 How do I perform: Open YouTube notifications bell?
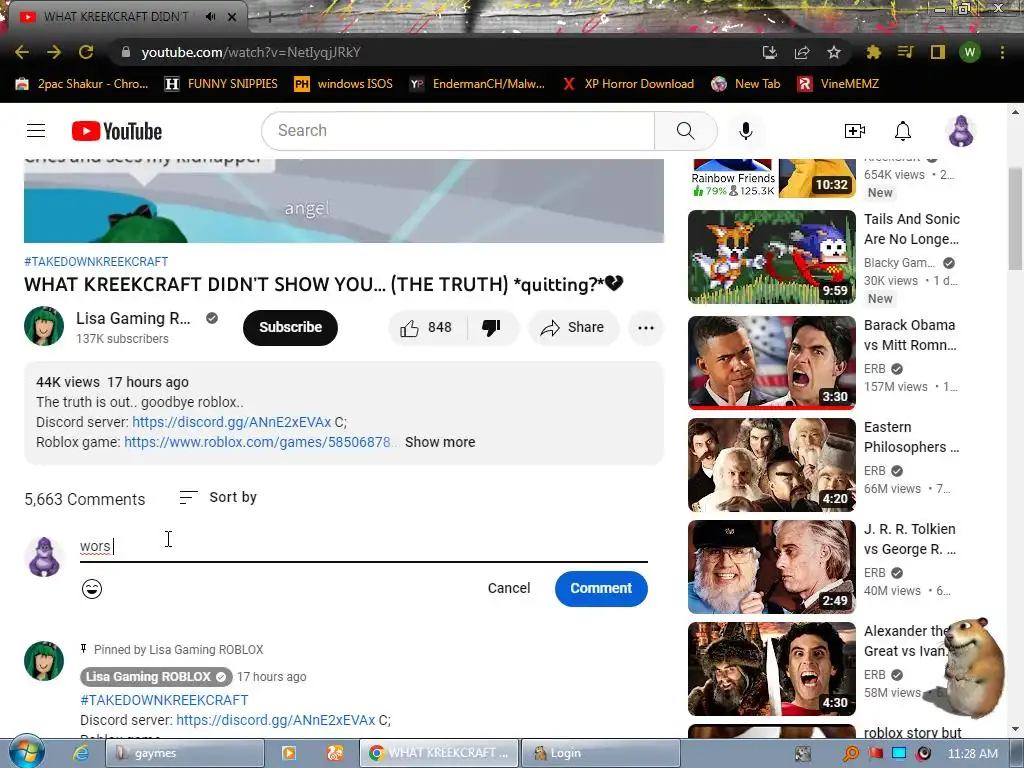903,131
